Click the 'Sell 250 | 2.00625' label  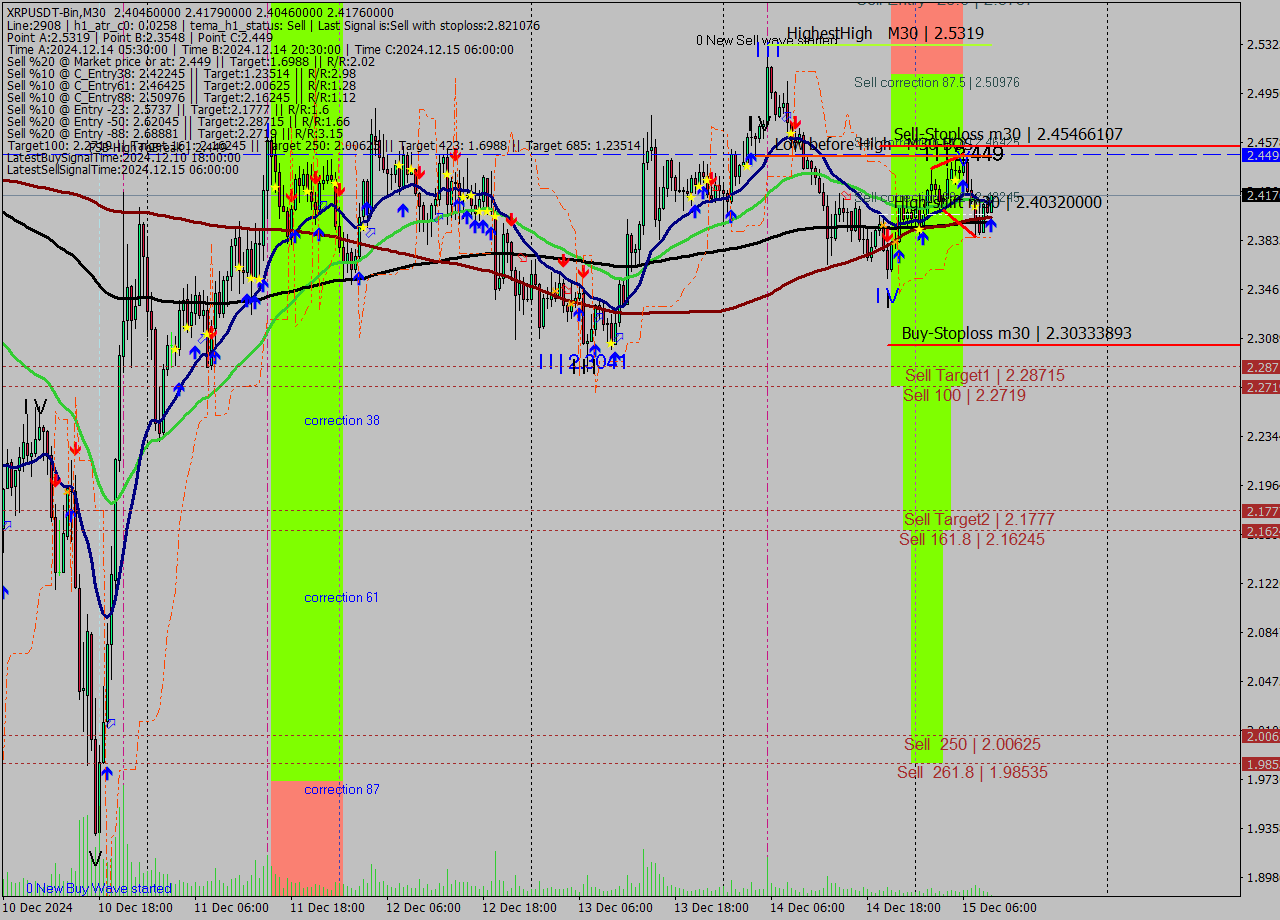(972, 745)
